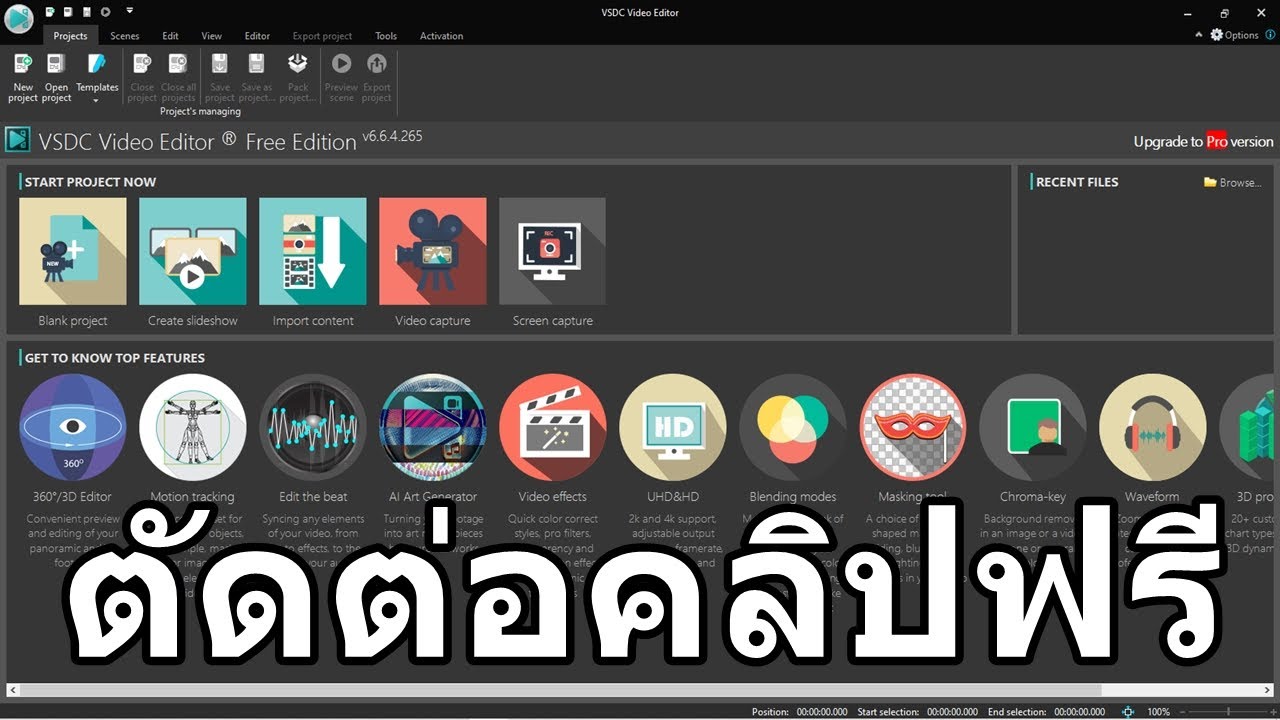The image size is (1280, 720).
Task: Click the blue info icon beside Options
Action: (1270, 35)
